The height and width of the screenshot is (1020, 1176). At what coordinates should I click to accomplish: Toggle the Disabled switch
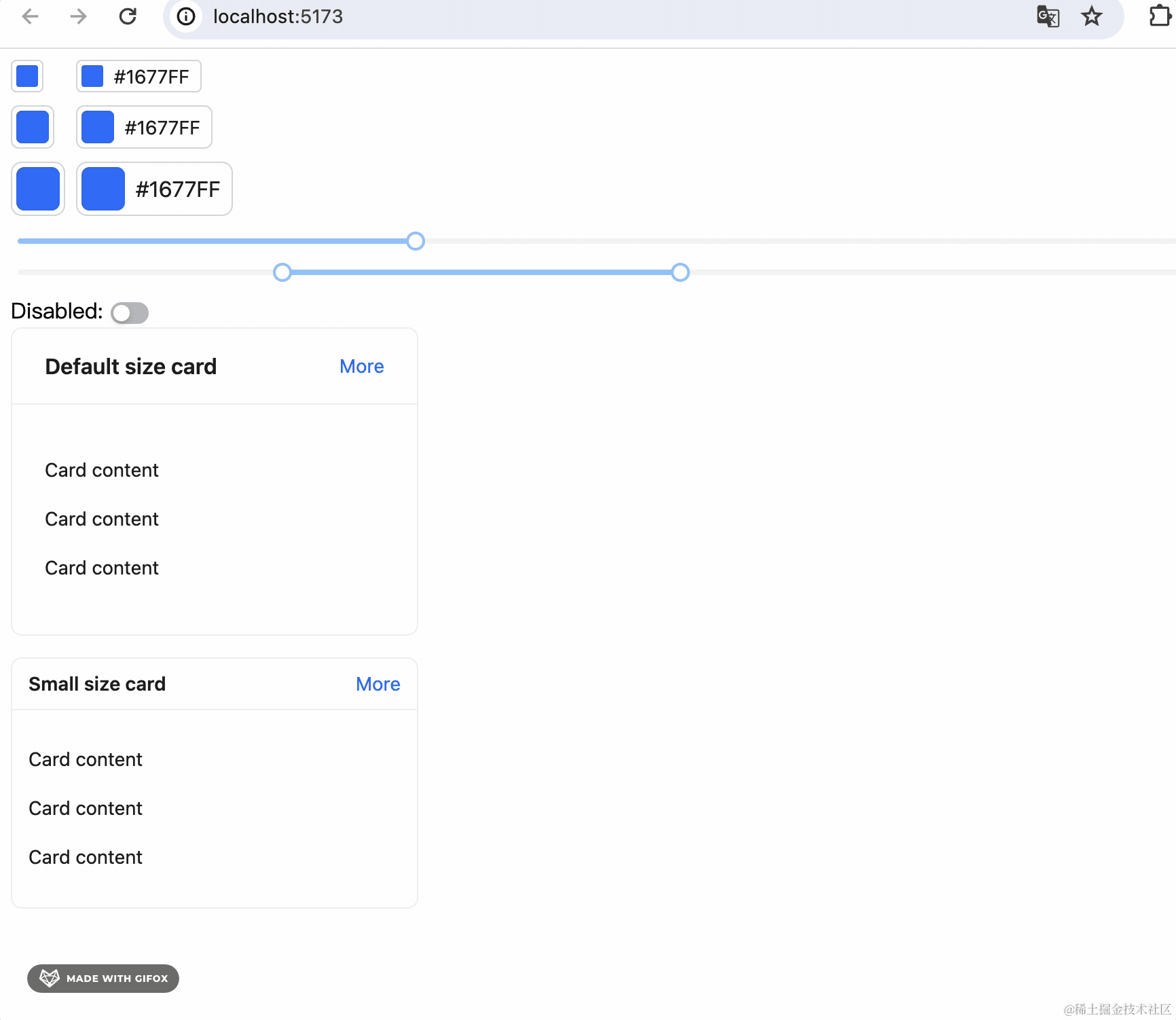click(x=130, y=313)
